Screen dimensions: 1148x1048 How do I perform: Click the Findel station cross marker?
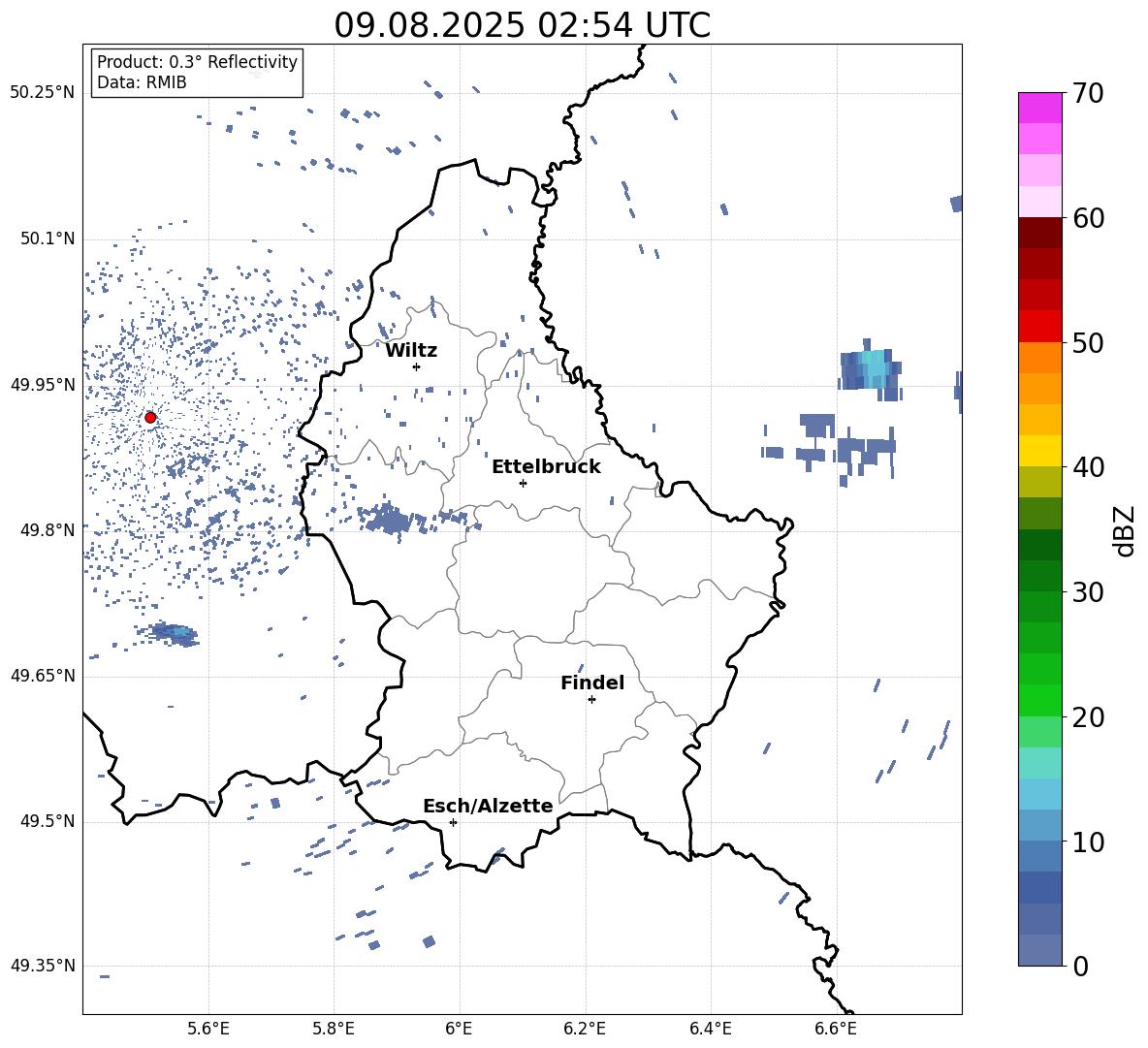coord(591,699)
